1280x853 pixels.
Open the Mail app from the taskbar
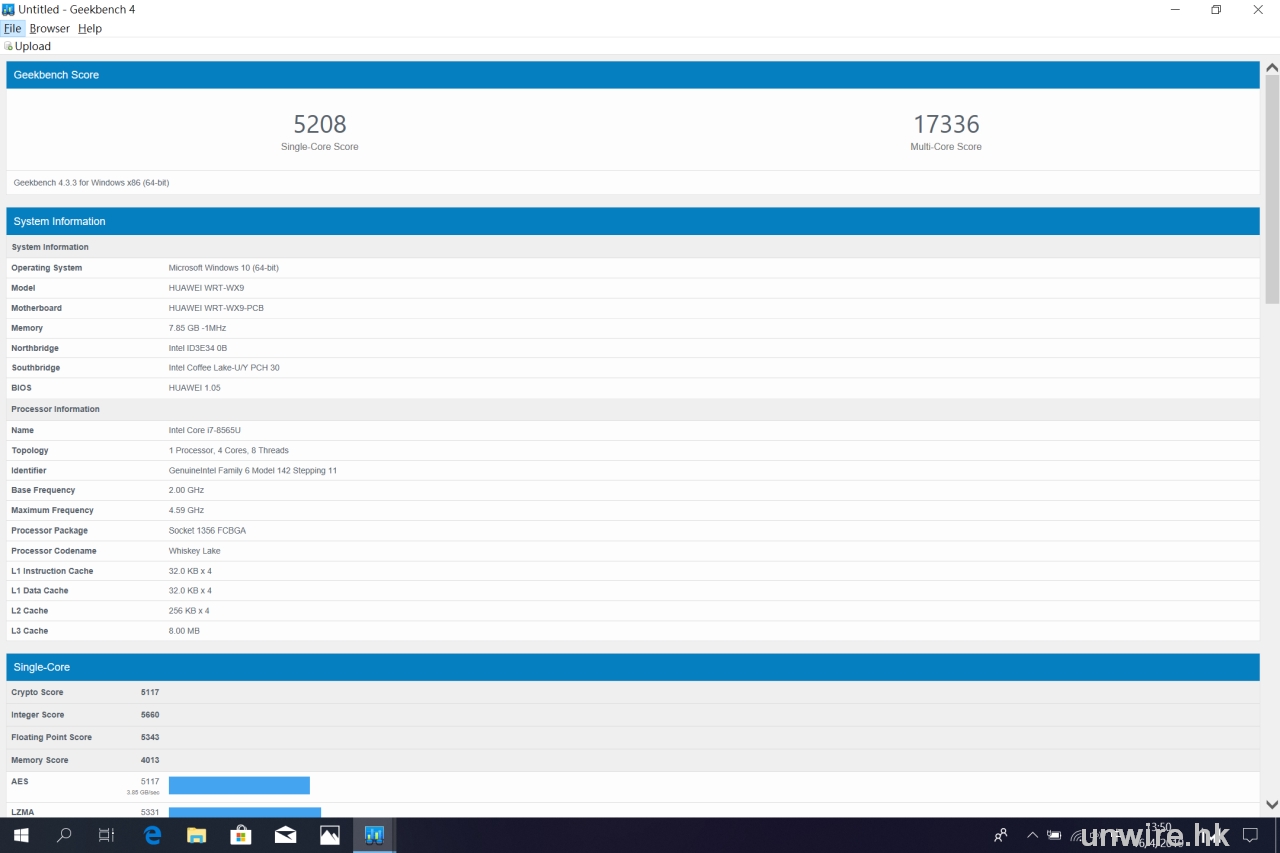tap(285, 835)
